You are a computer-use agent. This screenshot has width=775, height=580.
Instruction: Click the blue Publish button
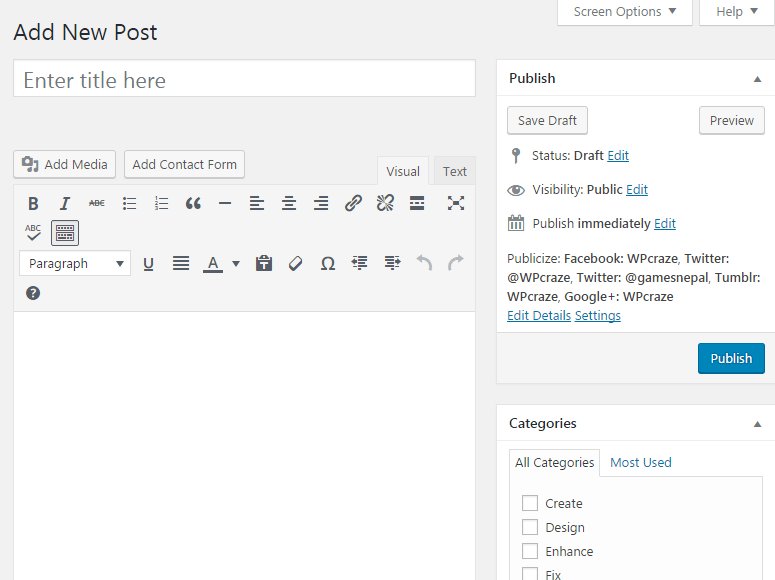732,358
